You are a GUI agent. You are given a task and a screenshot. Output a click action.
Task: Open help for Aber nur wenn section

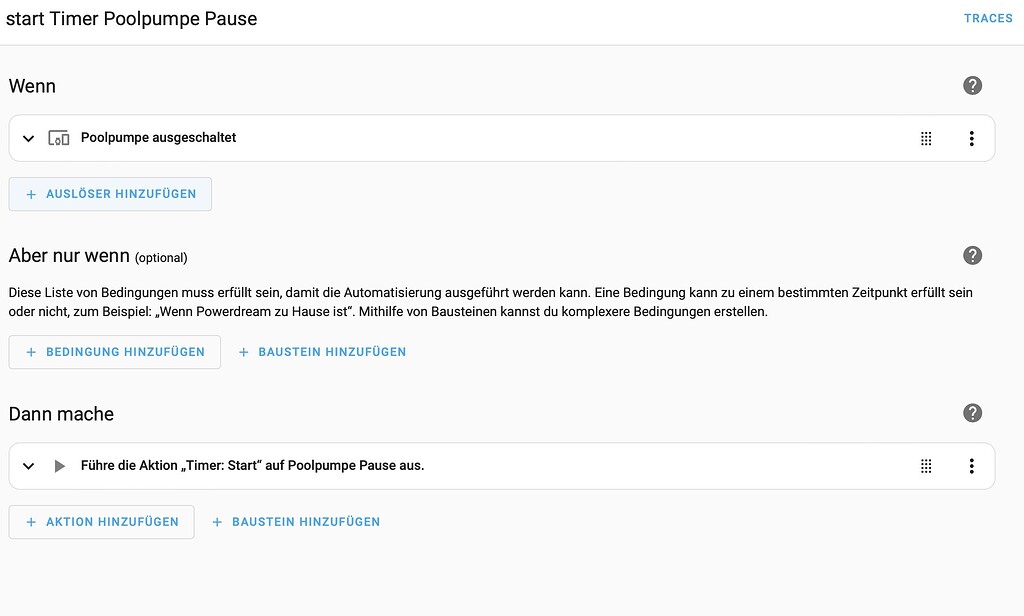point(972,255)
